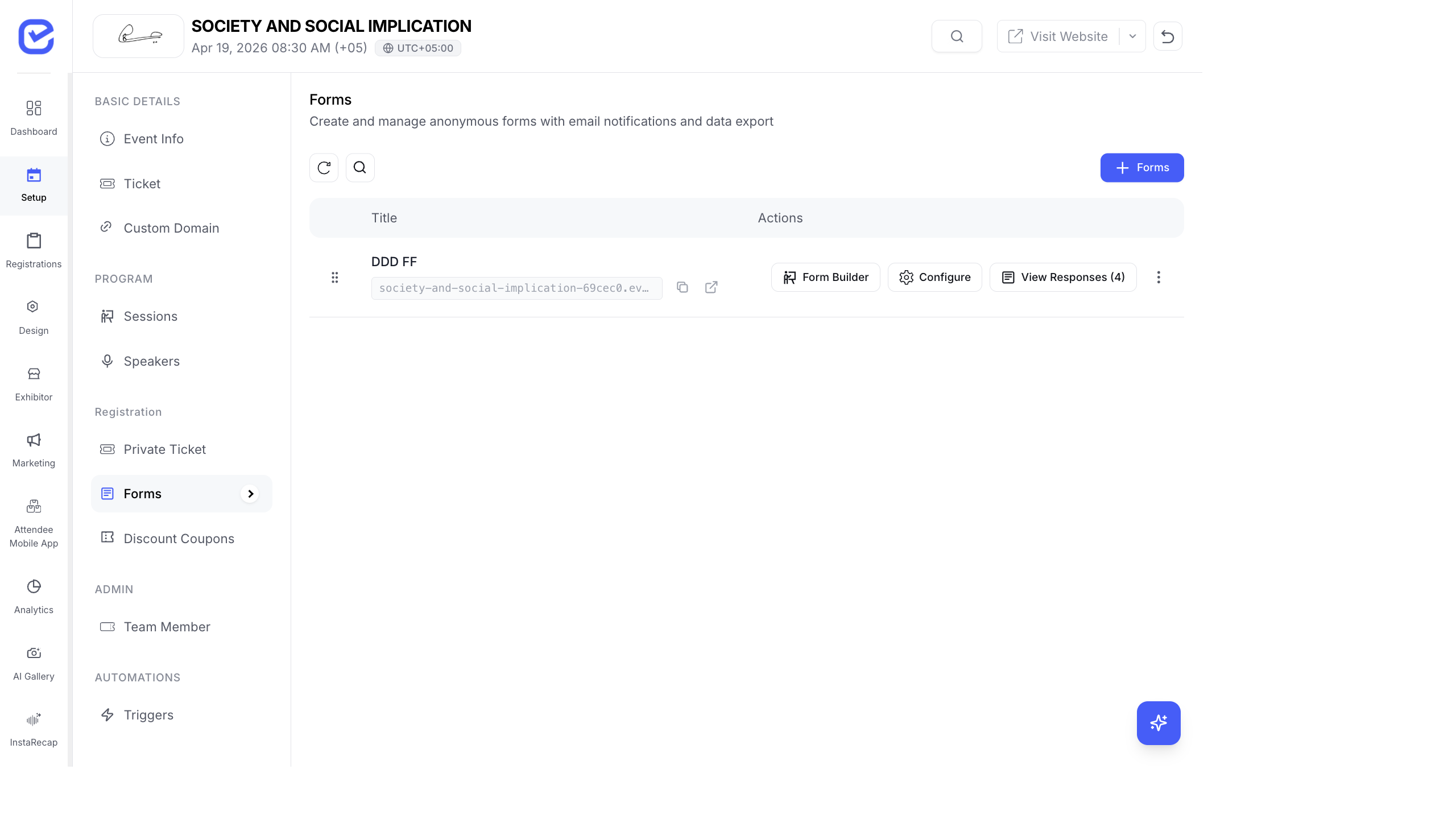Image resolution: width=1456 pixels, height=819 pixels.
Task: Open the AI assistant sparkle button
Action: (1159, 723)
